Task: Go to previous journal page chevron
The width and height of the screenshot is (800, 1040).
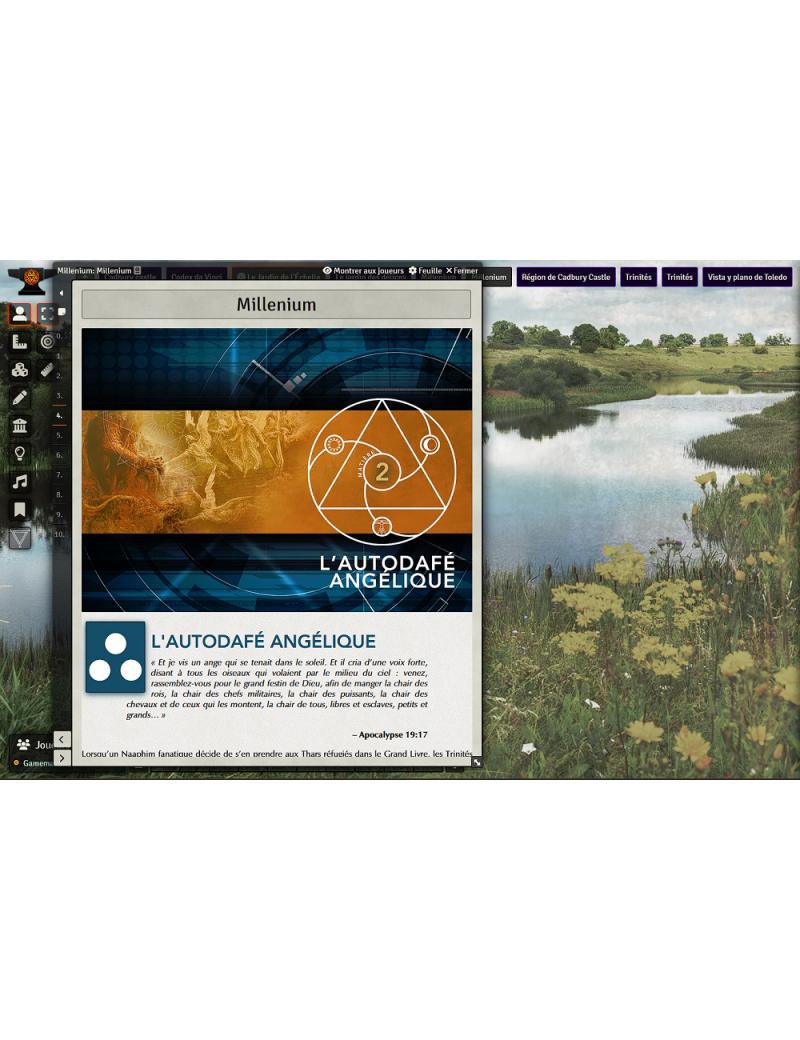Action: click(x=62, y=739)
